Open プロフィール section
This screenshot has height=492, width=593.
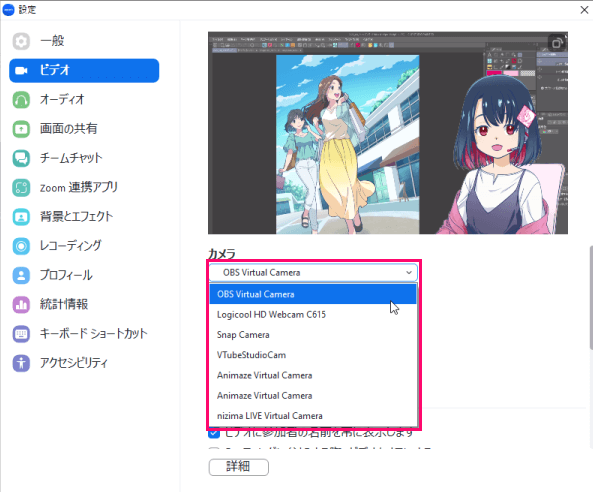84,275
